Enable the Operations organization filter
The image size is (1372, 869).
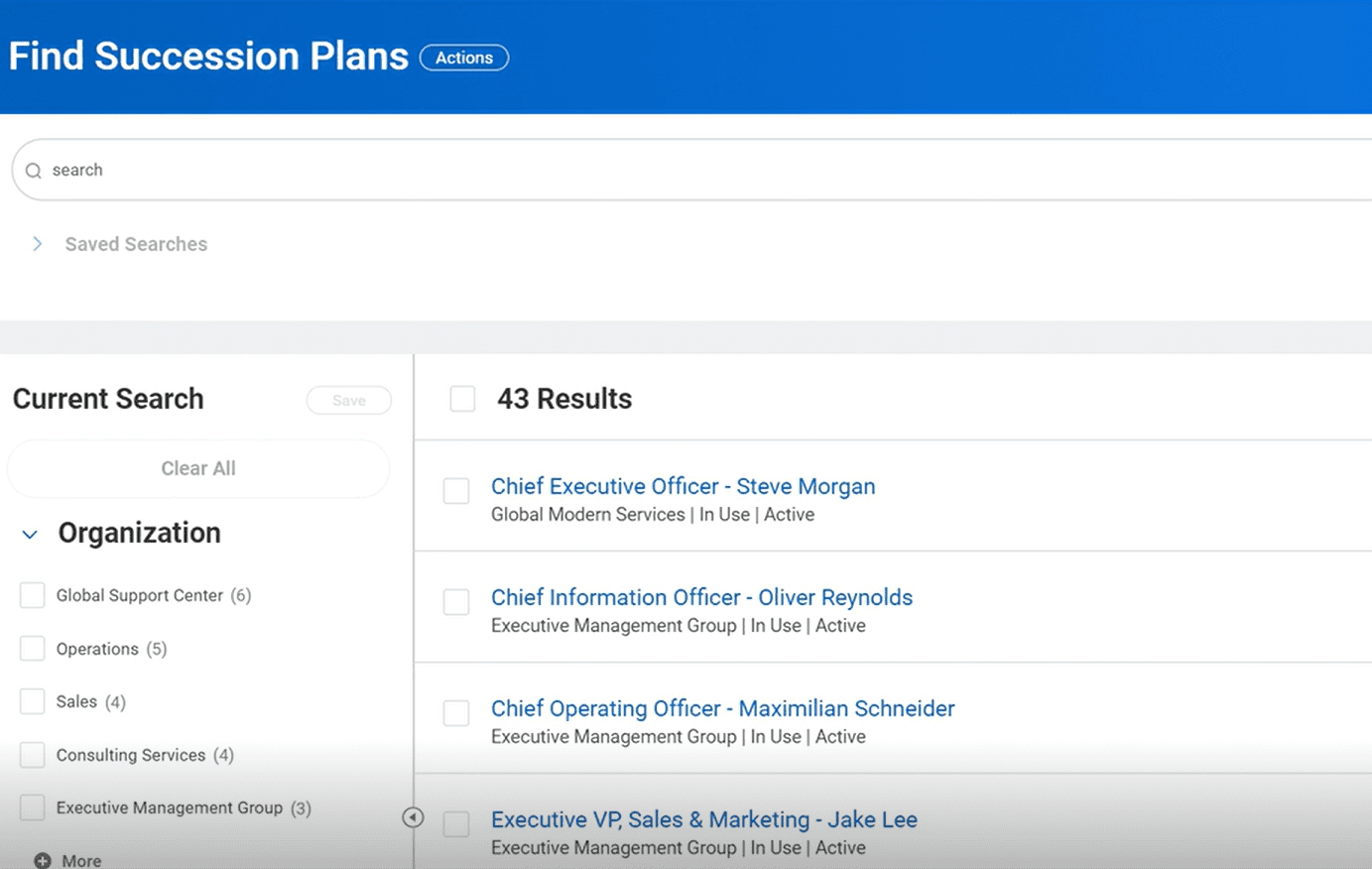33,649
